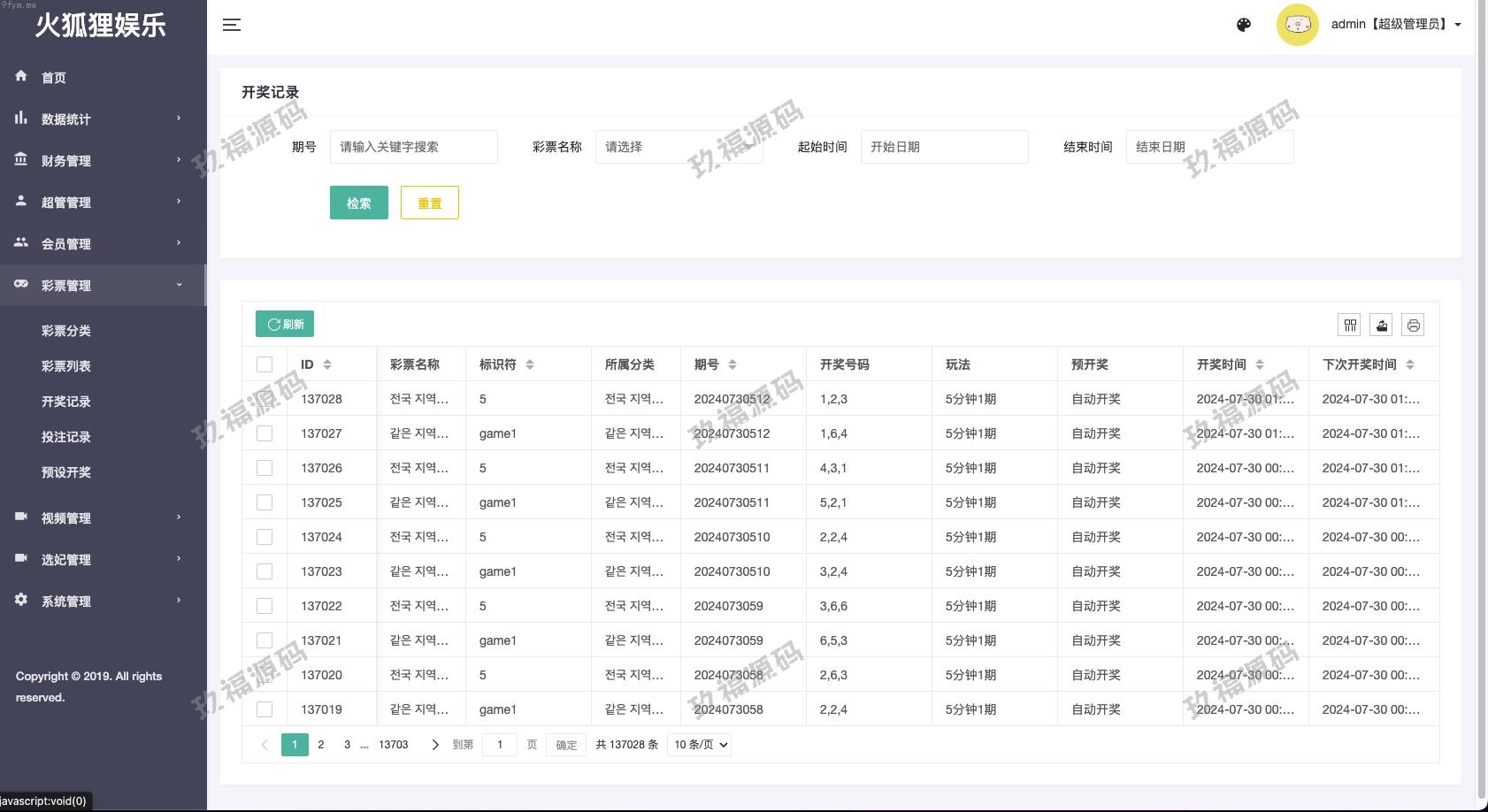Click the hamburger menu collapse icon
This screenshot has width=1488, height=812.
pyautogui.click(x=232, y=25)
